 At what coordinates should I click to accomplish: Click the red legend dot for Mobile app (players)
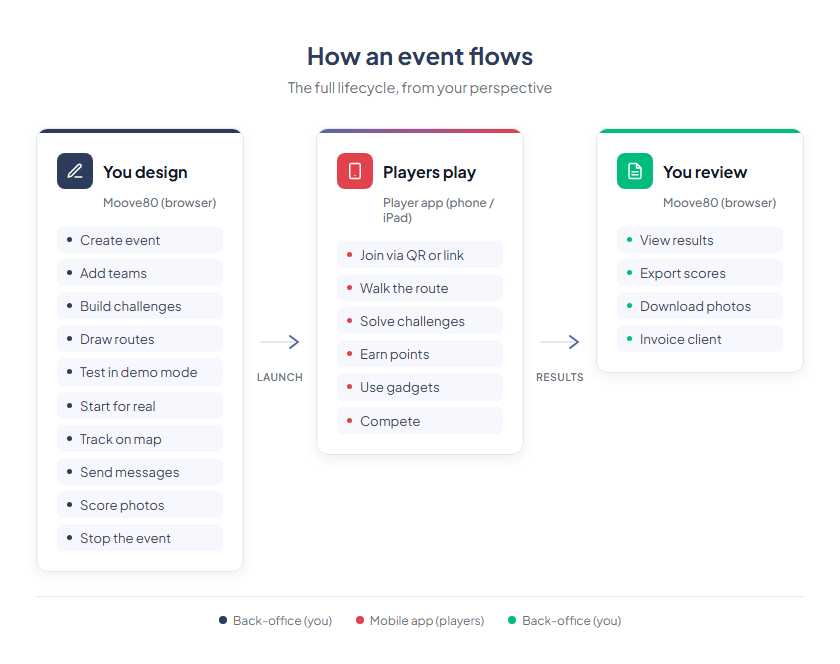360,620
